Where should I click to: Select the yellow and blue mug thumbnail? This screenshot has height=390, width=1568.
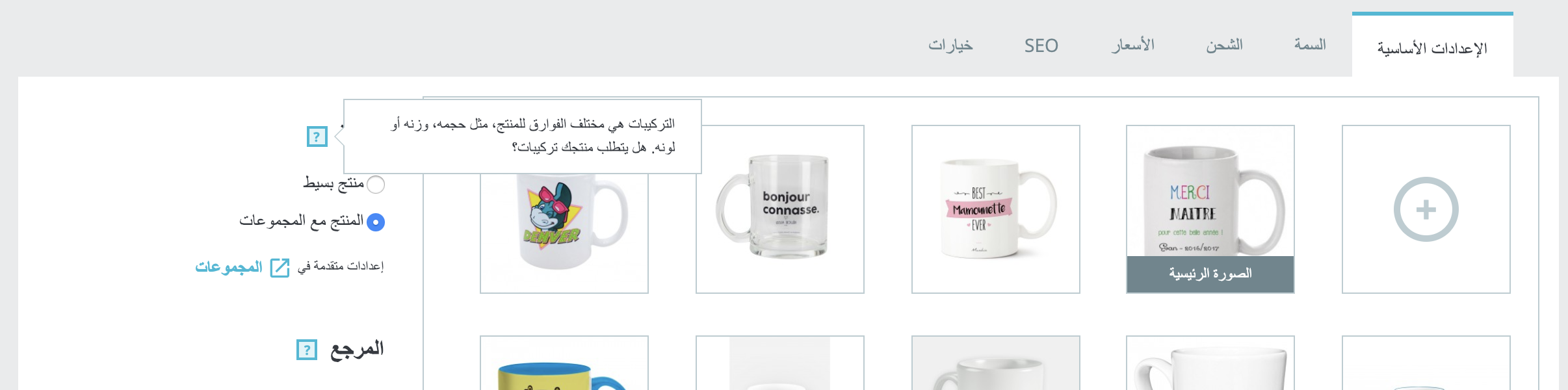pos(564,363)
